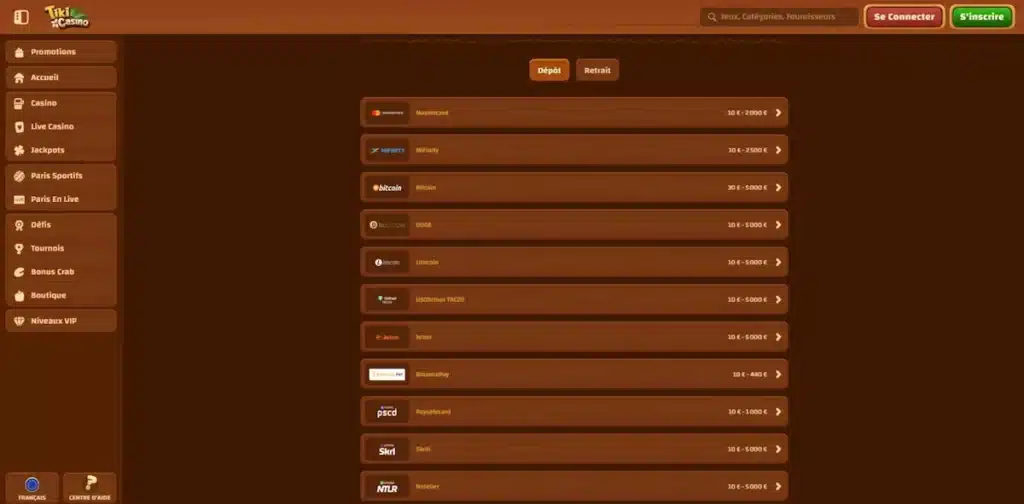Click the Se Connecter button
The width and height of the screenshot is (1024, 504).
pyautogui.click(x=904, y=17)
